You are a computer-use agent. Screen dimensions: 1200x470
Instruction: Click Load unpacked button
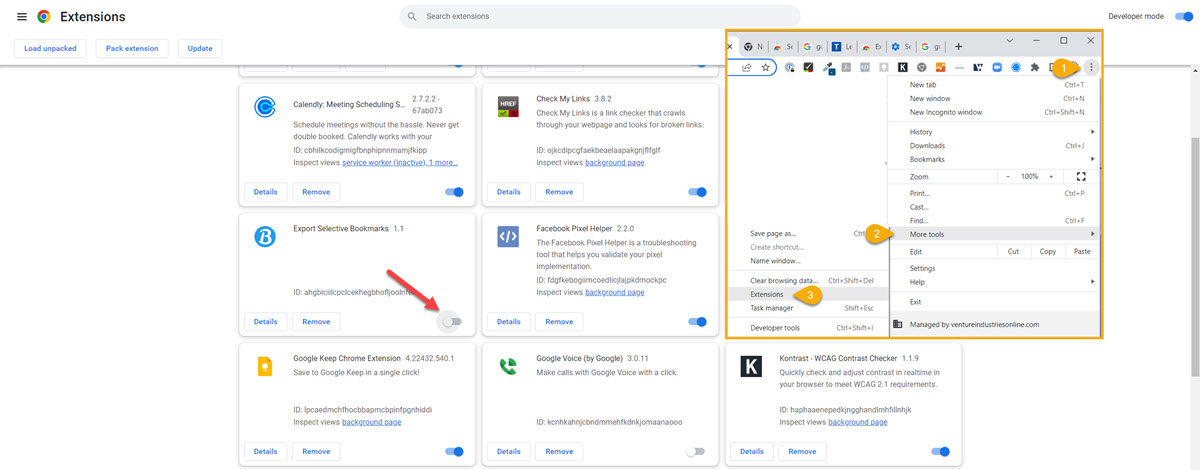point(51,48)
